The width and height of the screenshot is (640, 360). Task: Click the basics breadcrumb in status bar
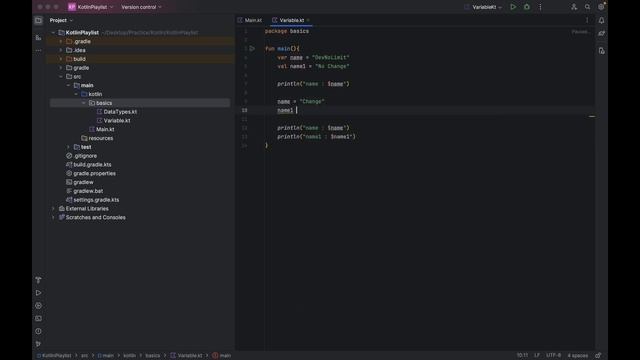pyautogui.click(x=153, y=356)
